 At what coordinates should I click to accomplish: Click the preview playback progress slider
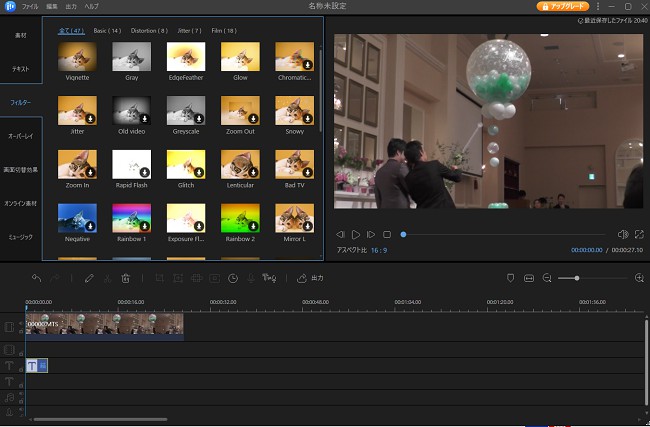(503, 235)
